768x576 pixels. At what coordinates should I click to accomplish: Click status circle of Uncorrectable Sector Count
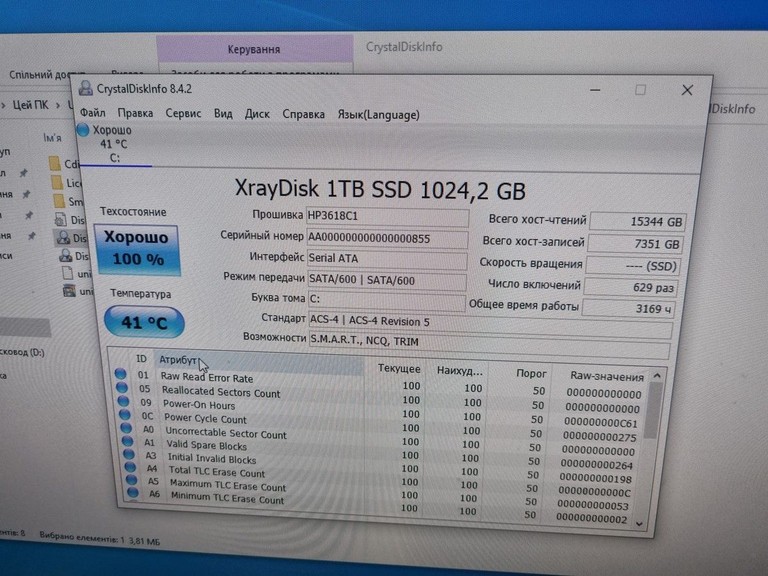pos(126,428)
